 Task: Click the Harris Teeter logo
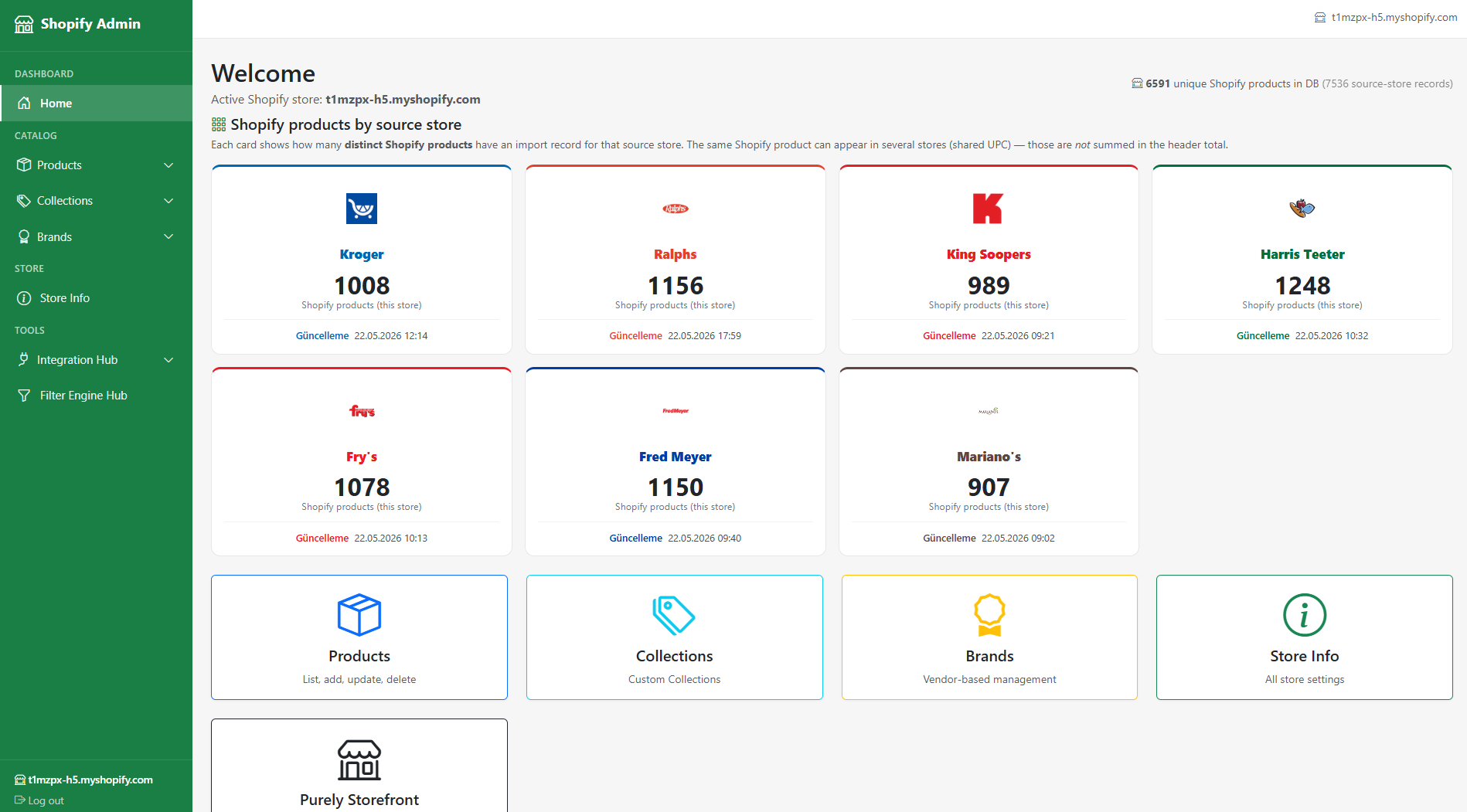[x=1302, y=208]
